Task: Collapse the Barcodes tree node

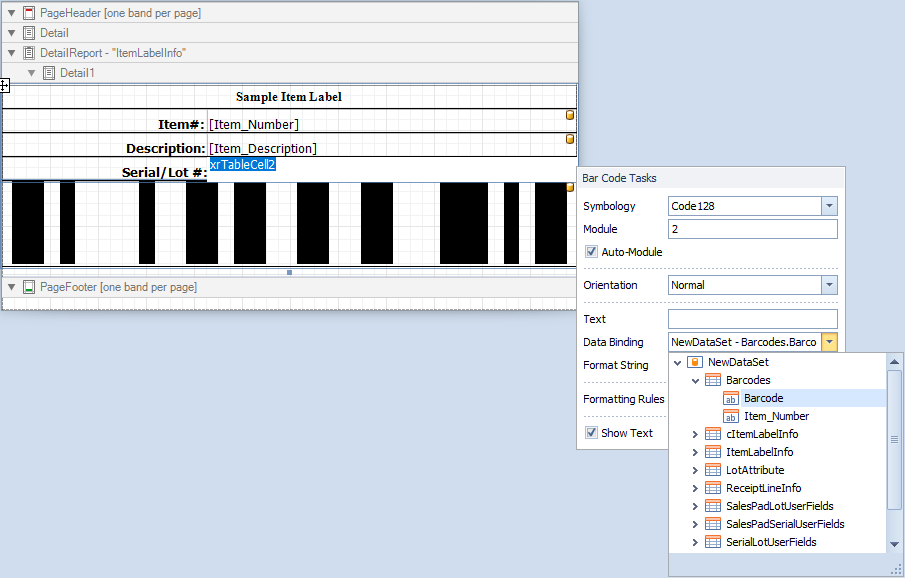Action: (696, 380)
